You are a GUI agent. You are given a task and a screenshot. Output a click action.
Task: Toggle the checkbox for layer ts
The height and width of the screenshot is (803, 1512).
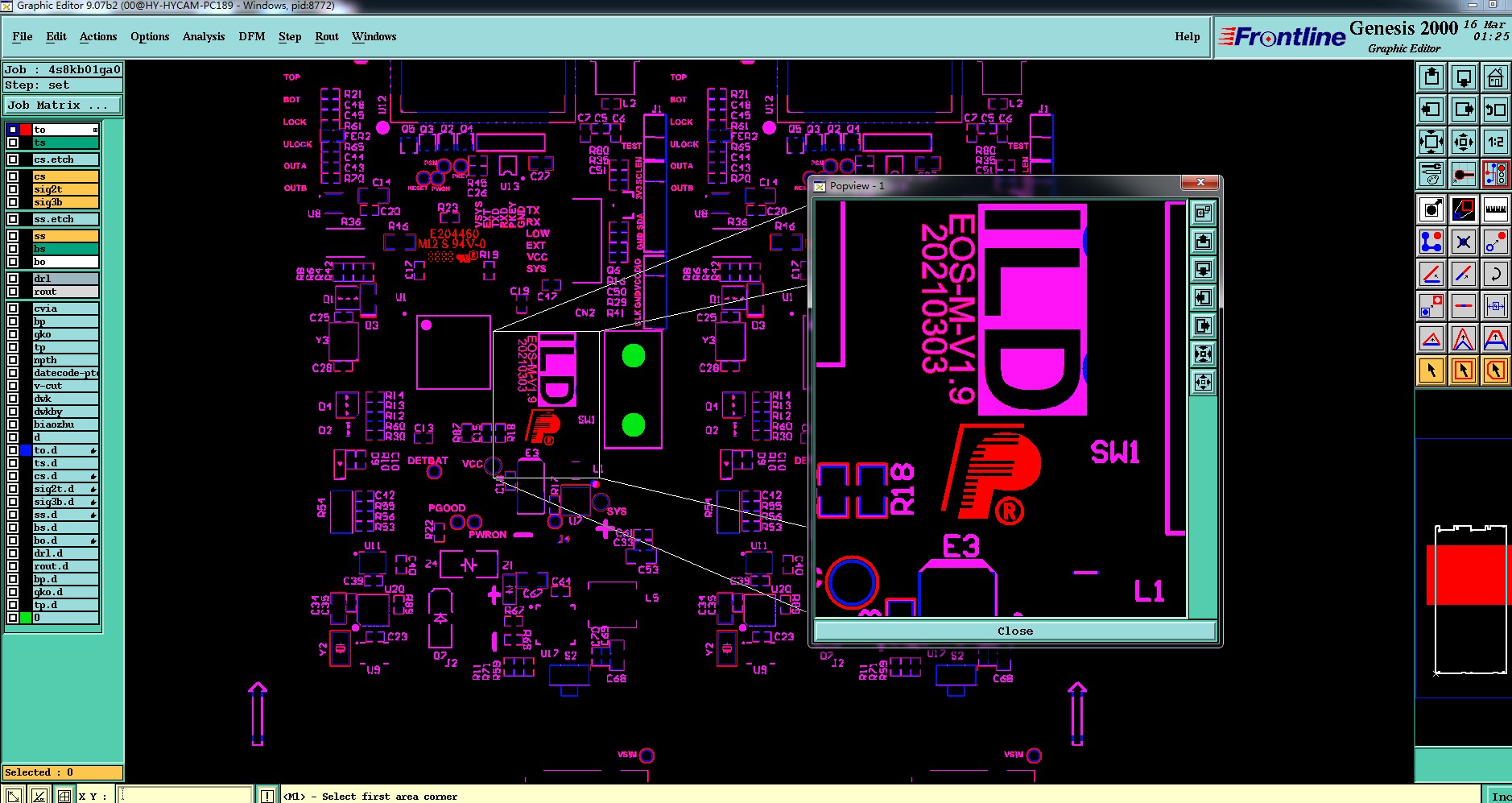click(13, 143)
